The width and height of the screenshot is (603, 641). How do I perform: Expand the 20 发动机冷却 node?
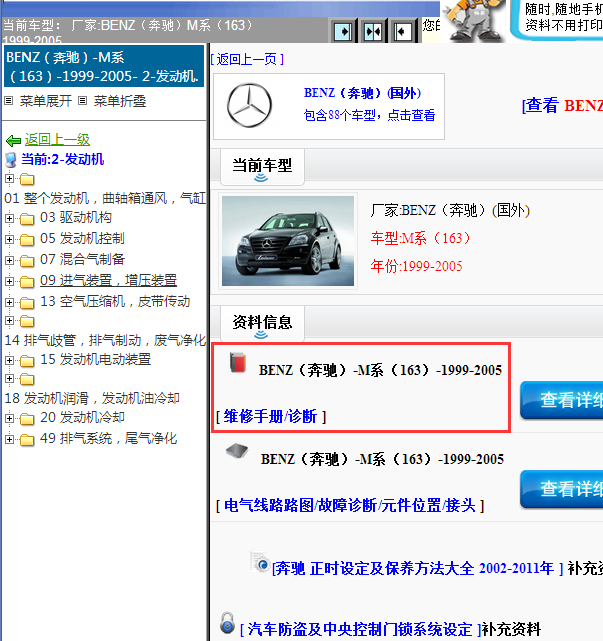pyautogui.click(x=9, y=419)
